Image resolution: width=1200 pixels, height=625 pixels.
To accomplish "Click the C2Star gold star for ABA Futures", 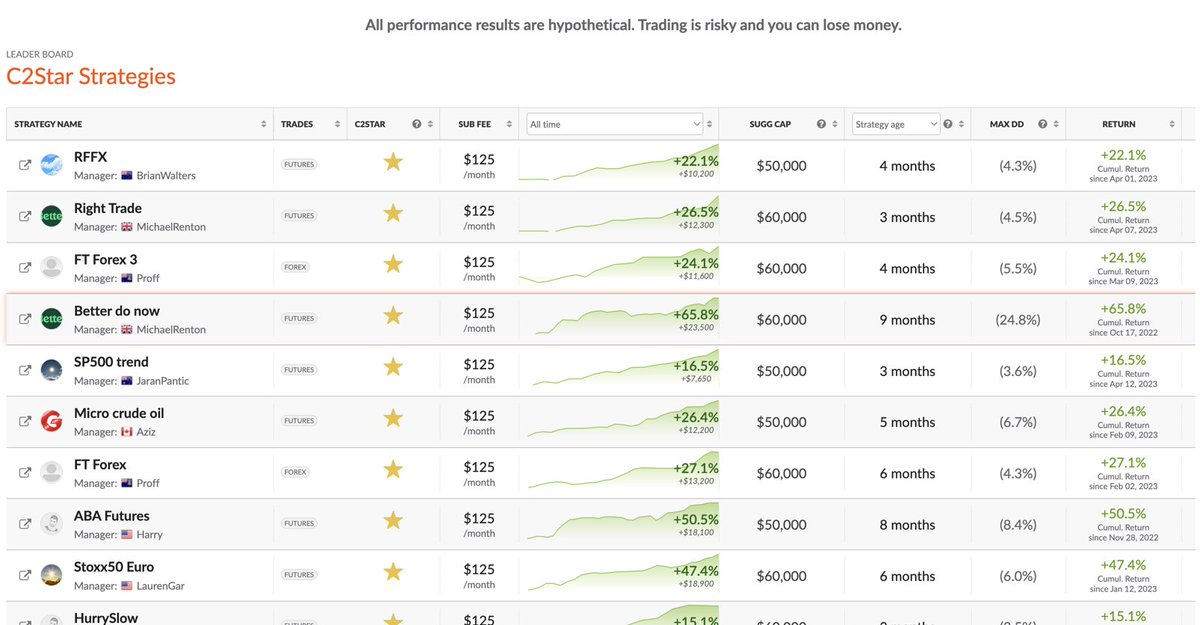I will [x=393, y=521].
